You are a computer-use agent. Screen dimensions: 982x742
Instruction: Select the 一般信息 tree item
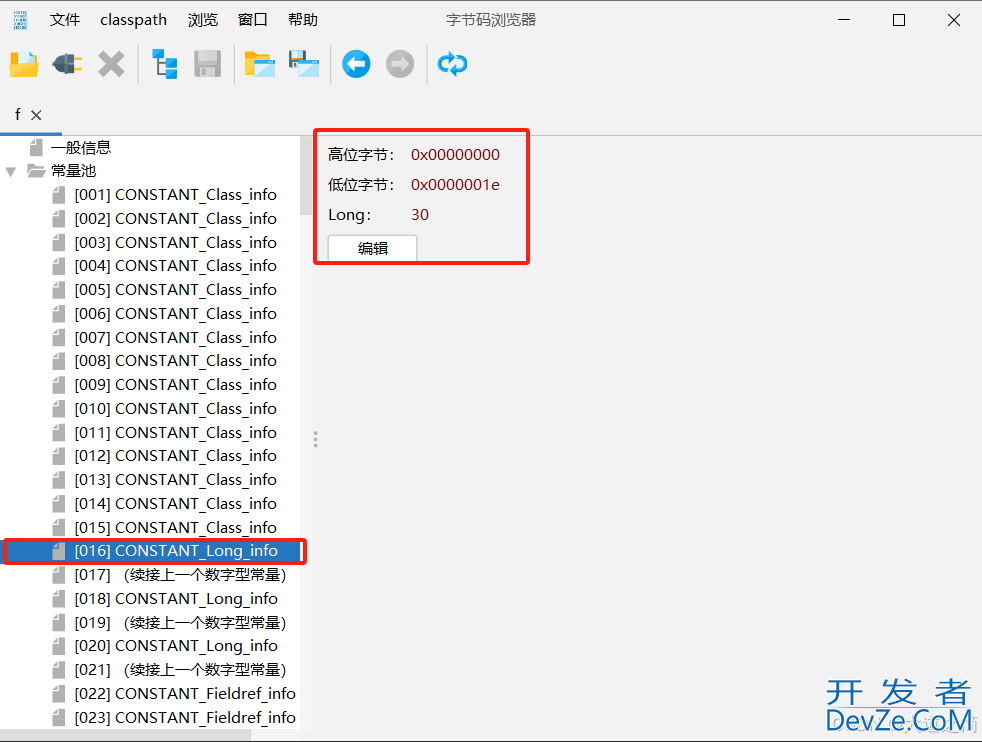pyautogui.click(x=81, y=148)
